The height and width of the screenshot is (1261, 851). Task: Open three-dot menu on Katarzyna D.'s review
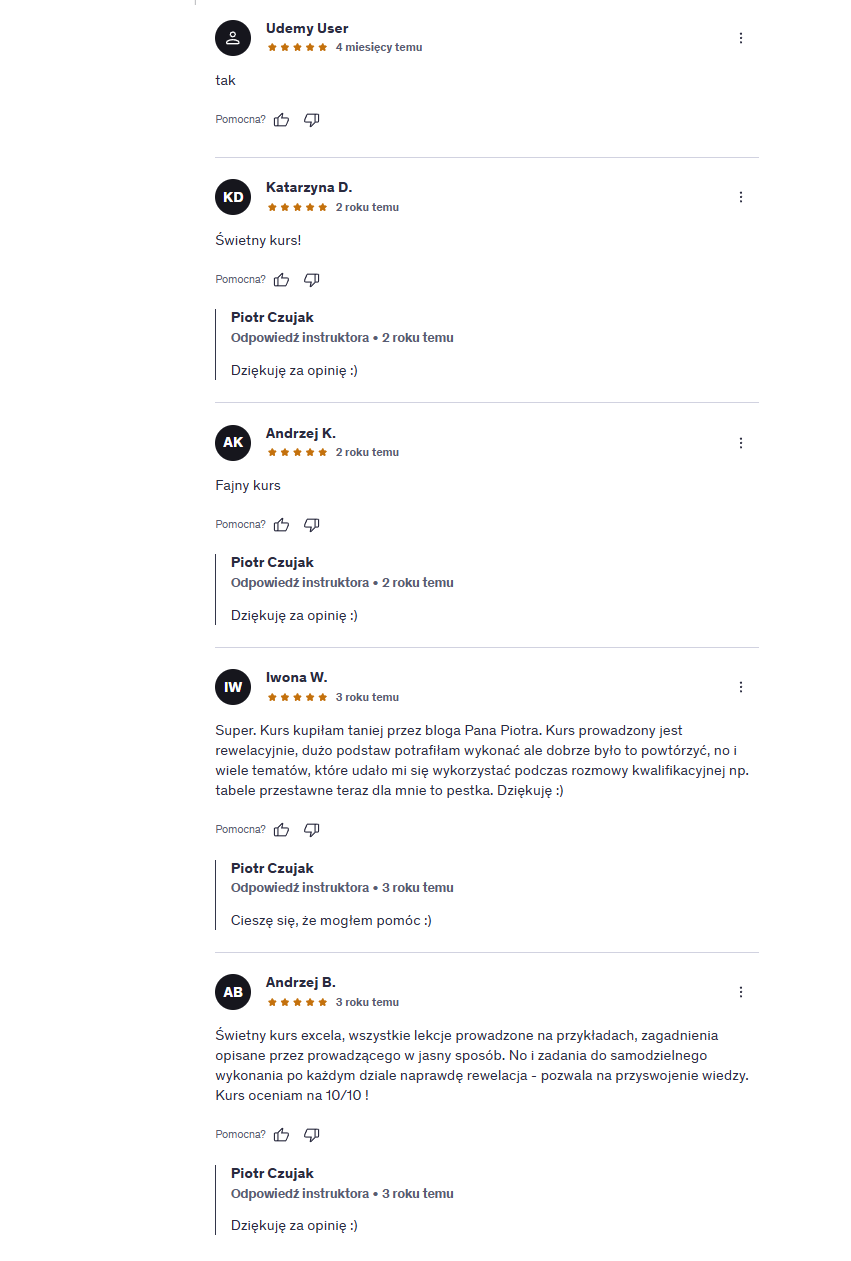click(x=741, y=197)
